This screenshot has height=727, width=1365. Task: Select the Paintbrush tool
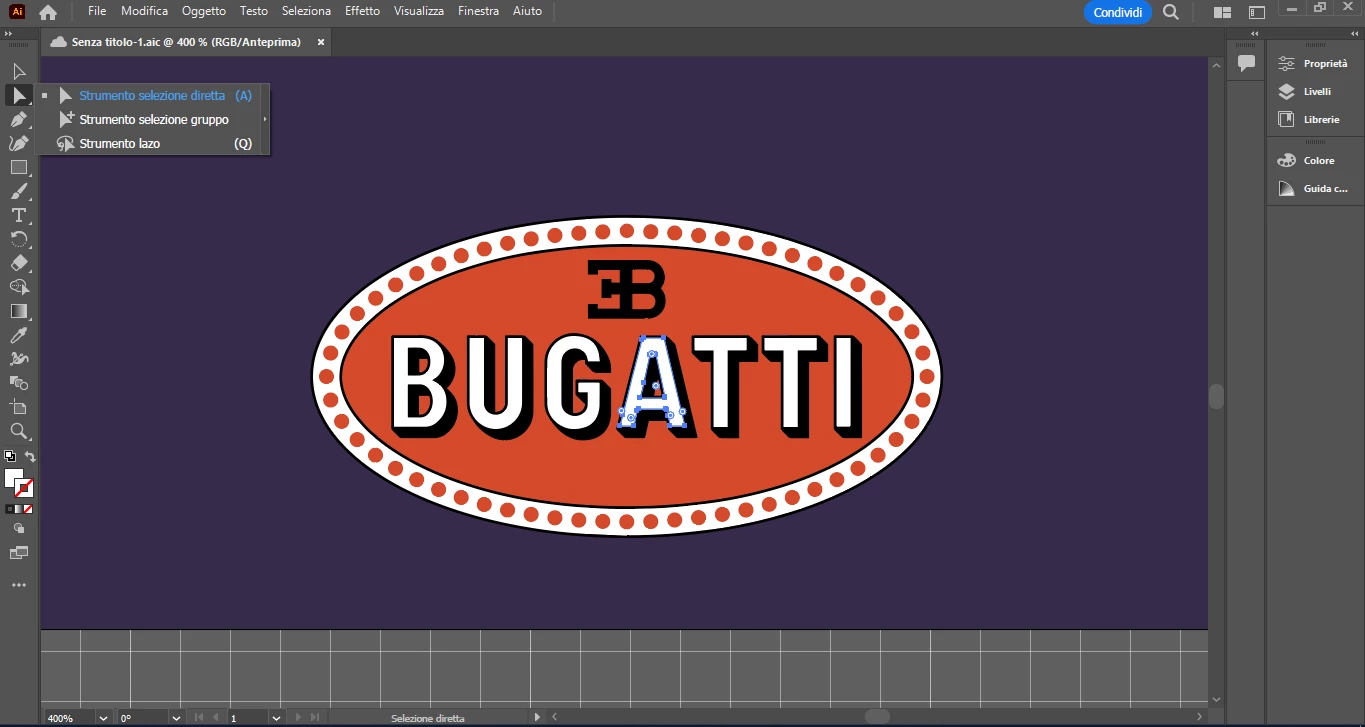(x=19, y=191)
